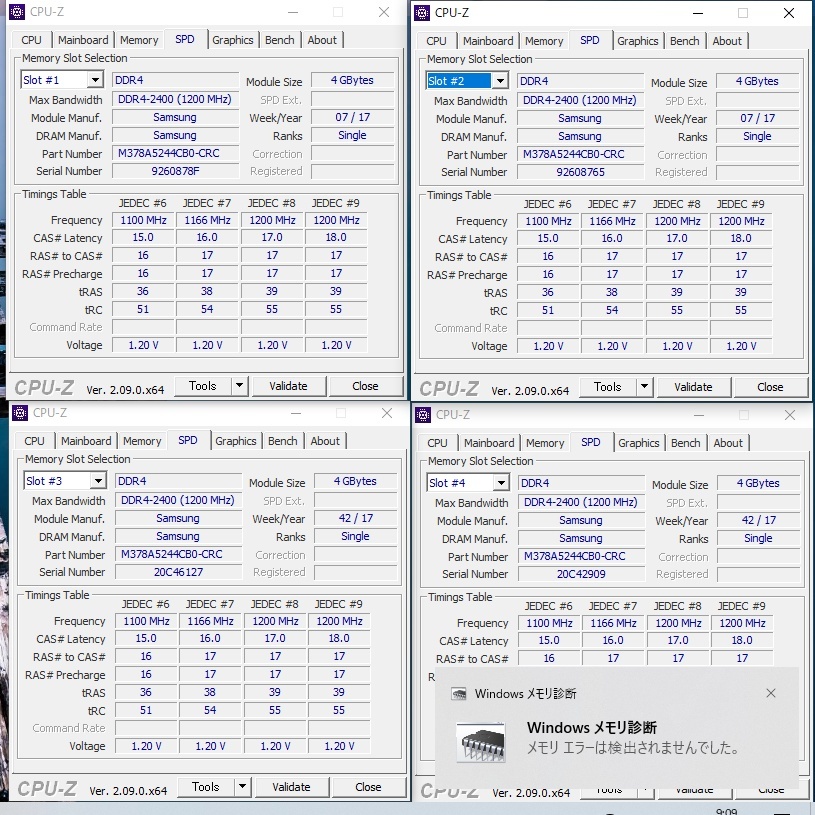
Task: Click Close button in Slot #2 window
Action: pyautogui.click(x=770, y=387)
